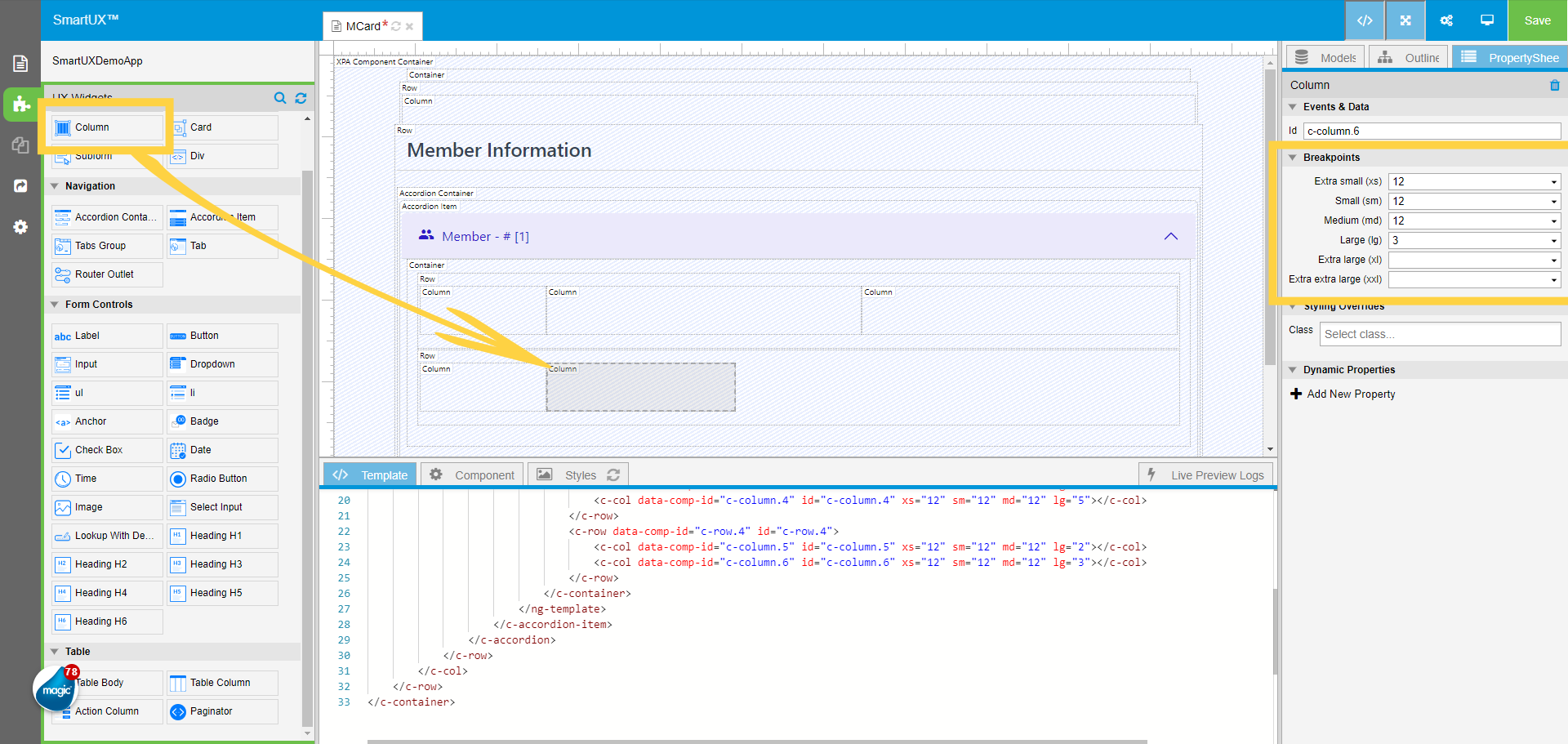Collapse the Member accordion item chevron
The height and width of the screenshot is (744, 1568).
1170,237
